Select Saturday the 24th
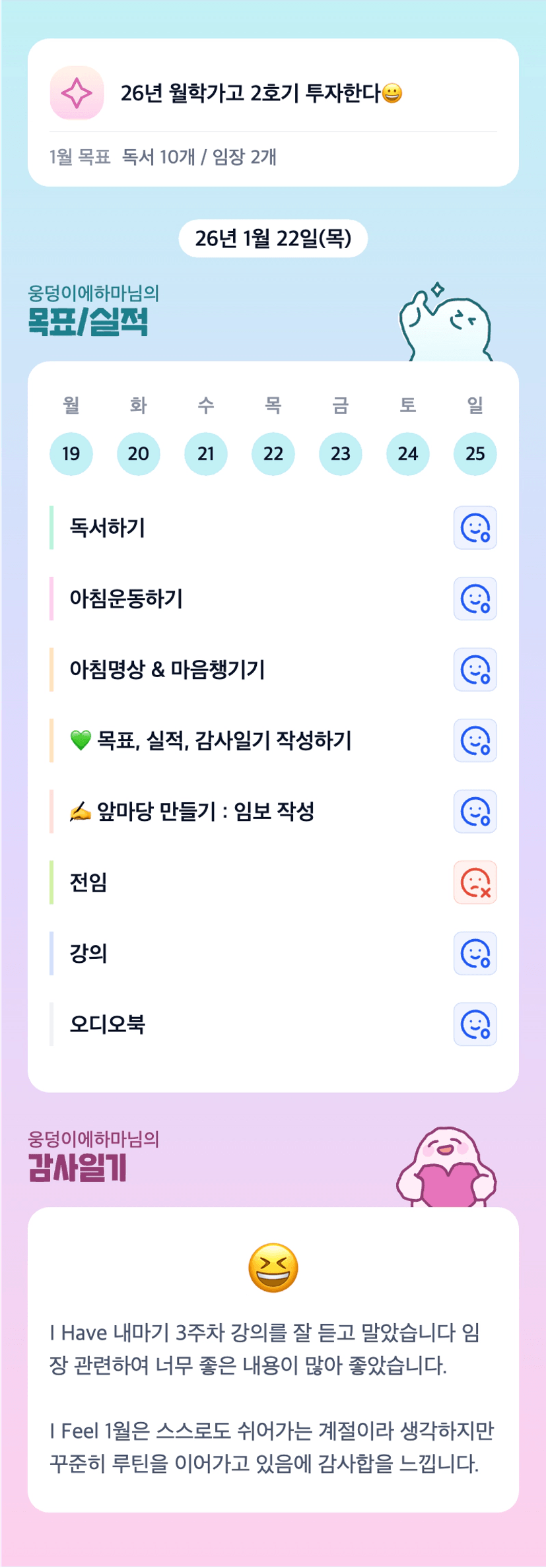The width and height of the screenshot is (546, 1568). [x=408, y=454]
